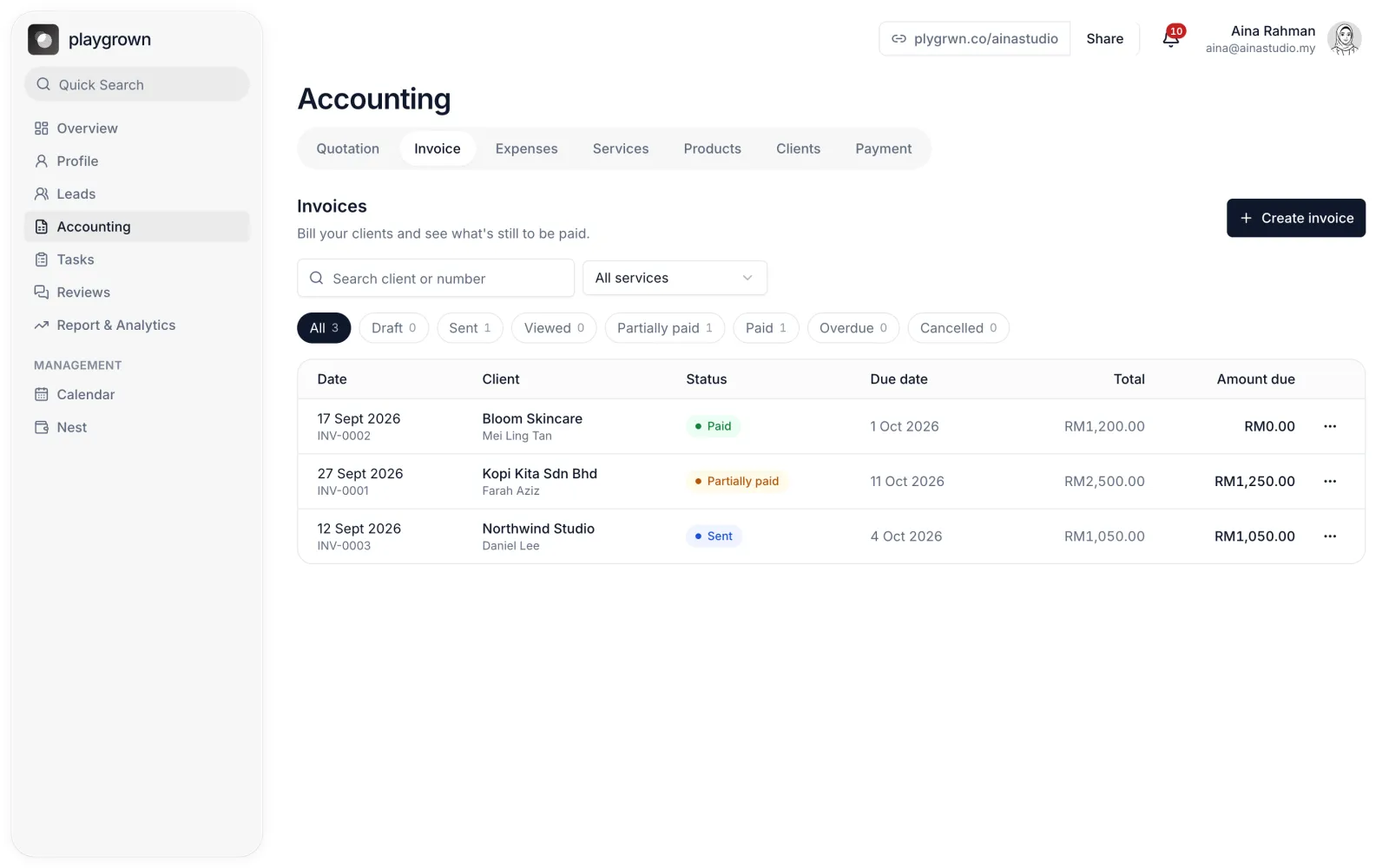The image size is (1389, 868).
Task: Focus the Quick Search field
Action: pyautogui.click(x=137, y=84)
